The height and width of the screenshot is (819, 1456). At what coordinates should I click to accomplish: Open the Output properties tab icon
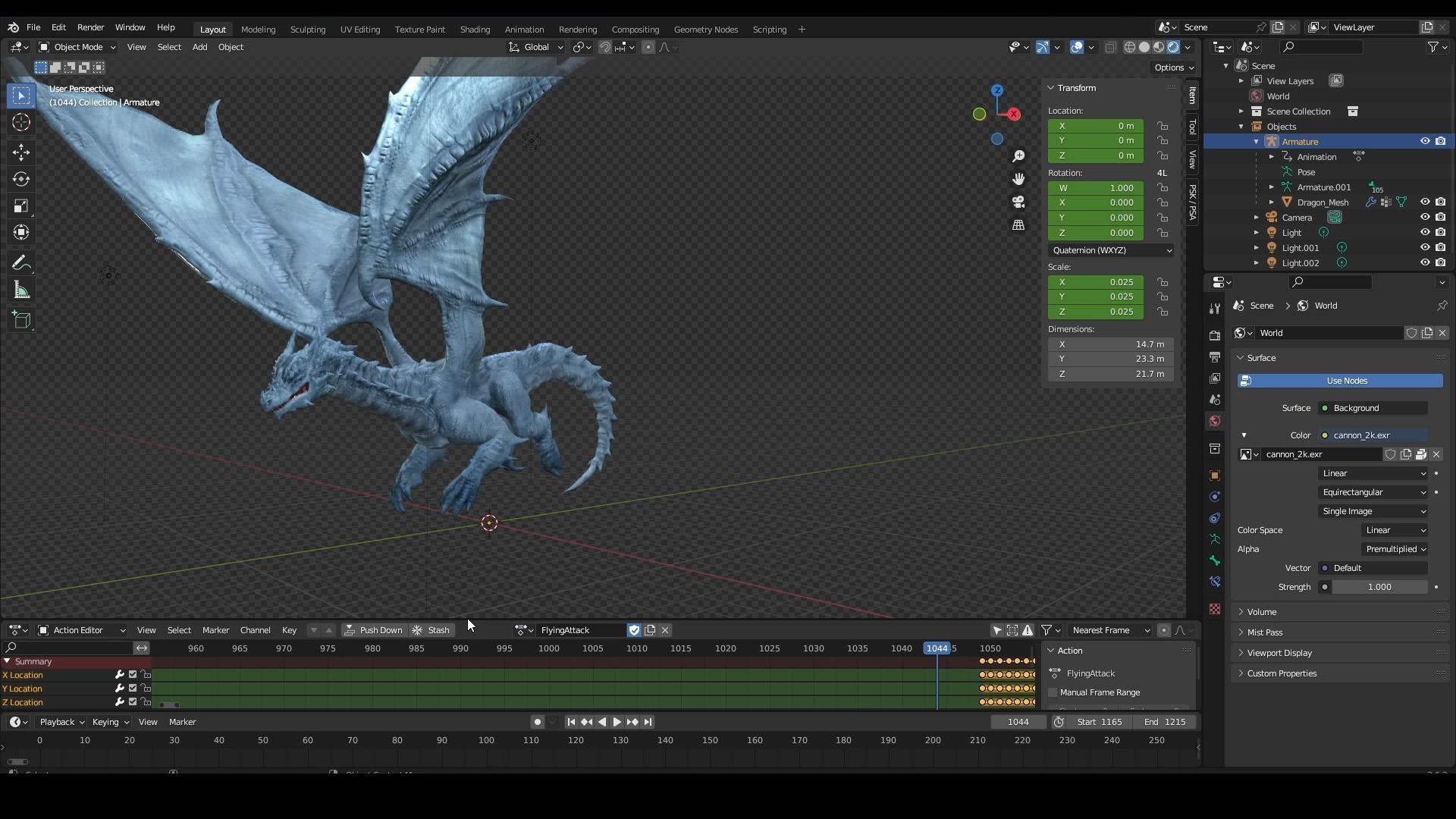pyautogui.click(x=1215, y=356)
